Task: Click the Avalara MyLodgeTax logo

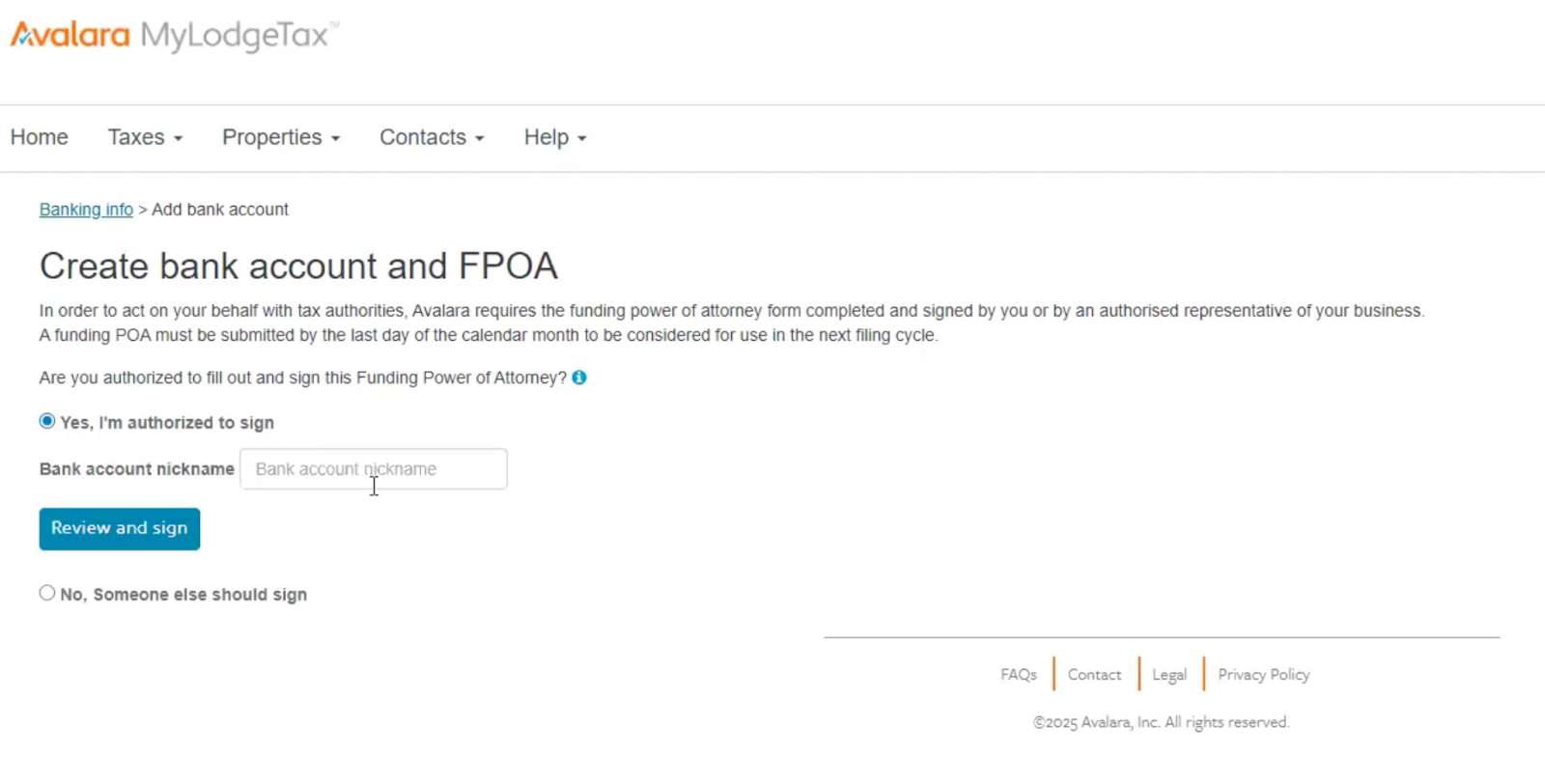Action: click(172, 35)
